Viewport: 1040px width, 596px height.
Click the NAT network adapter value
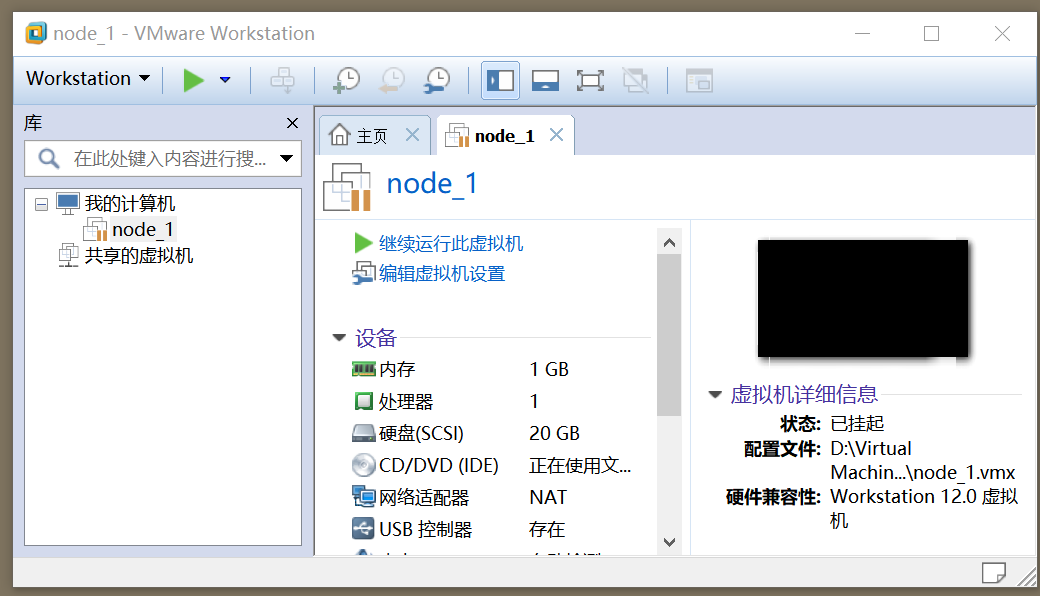pos(548,497)
